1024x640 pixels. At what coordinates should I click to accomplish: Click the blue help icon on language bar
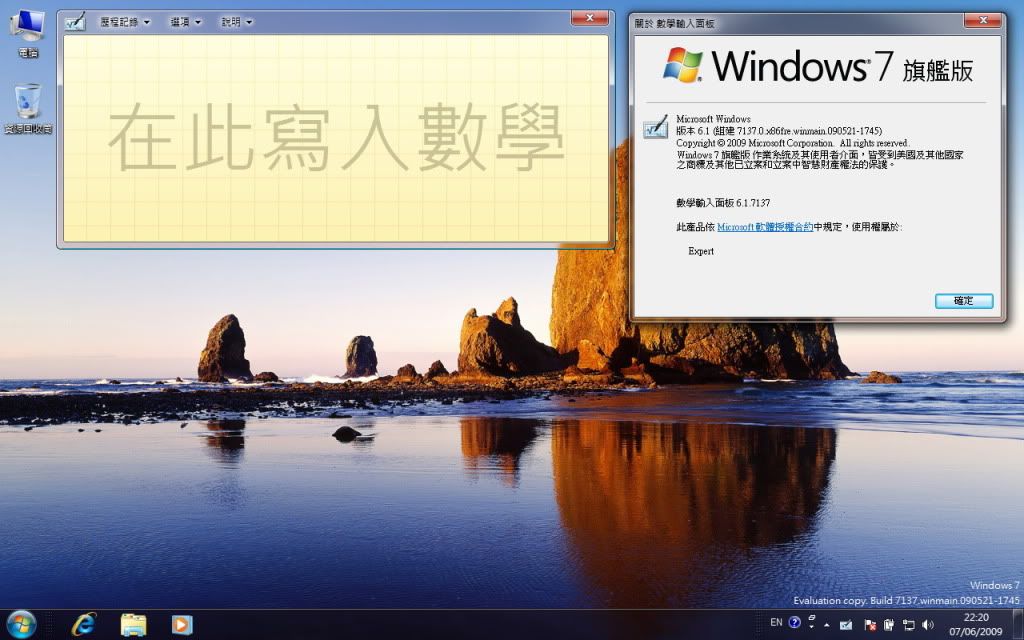794,622
